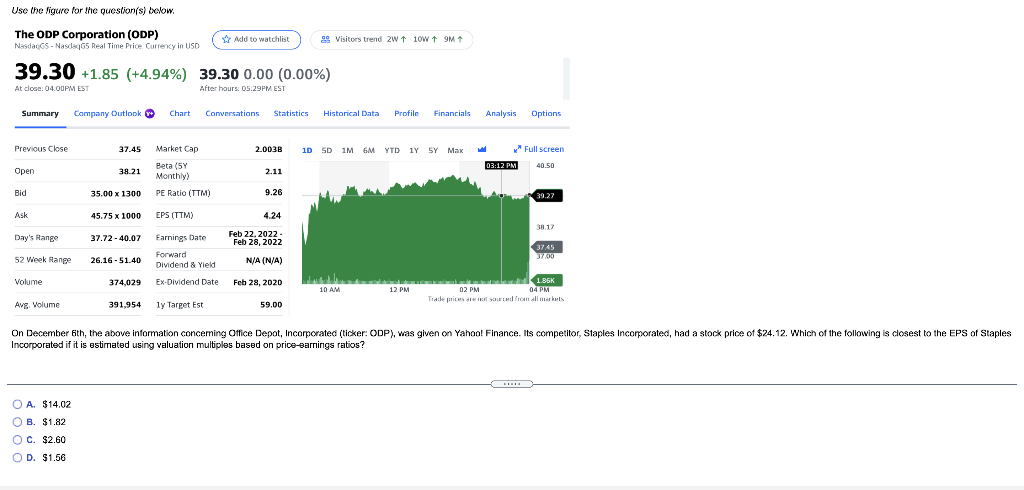Select the YTD chart range
This screenshot has width=1024, height=490.
(x=392, y=150)
